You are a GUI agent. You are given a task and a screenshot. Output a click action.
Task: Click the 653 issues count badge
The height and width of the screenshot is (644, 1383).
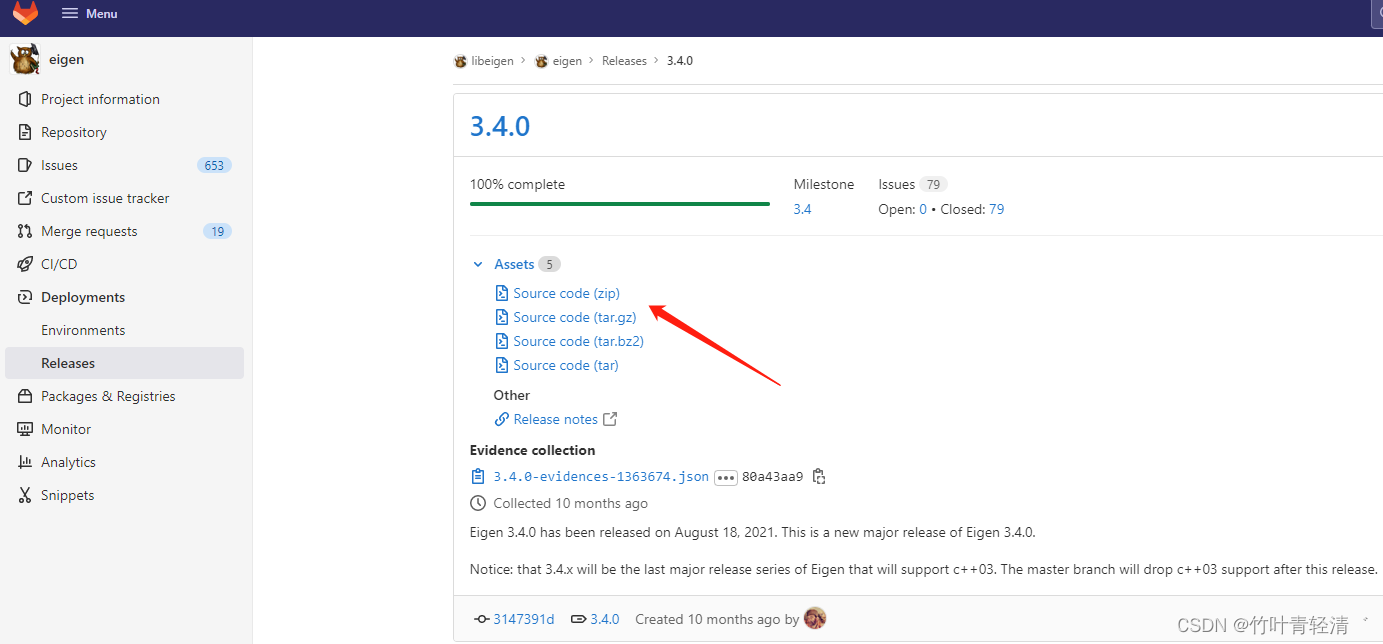pos(214,165)
